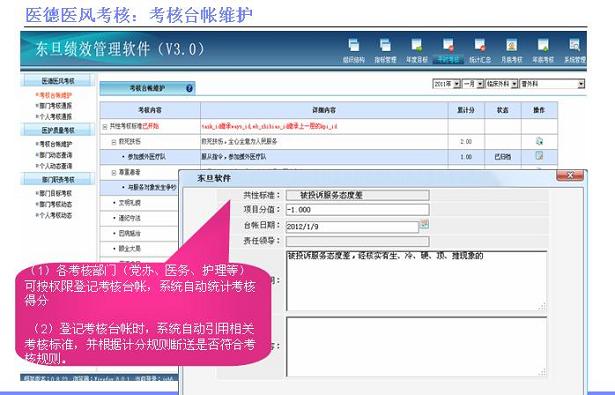Open 系统管理 in the top toolbar
Viewport: 615px width, 395px height.
pos(575,50)
